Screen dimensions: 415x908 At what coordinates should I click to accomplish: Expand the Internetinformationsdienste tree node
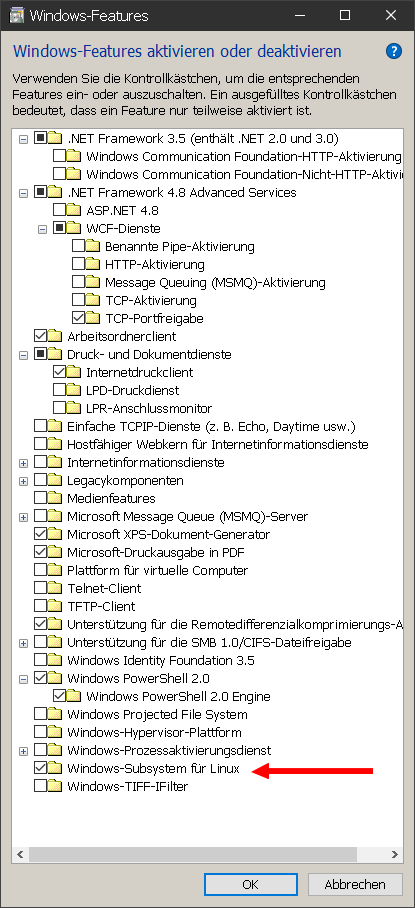(23, 463)
